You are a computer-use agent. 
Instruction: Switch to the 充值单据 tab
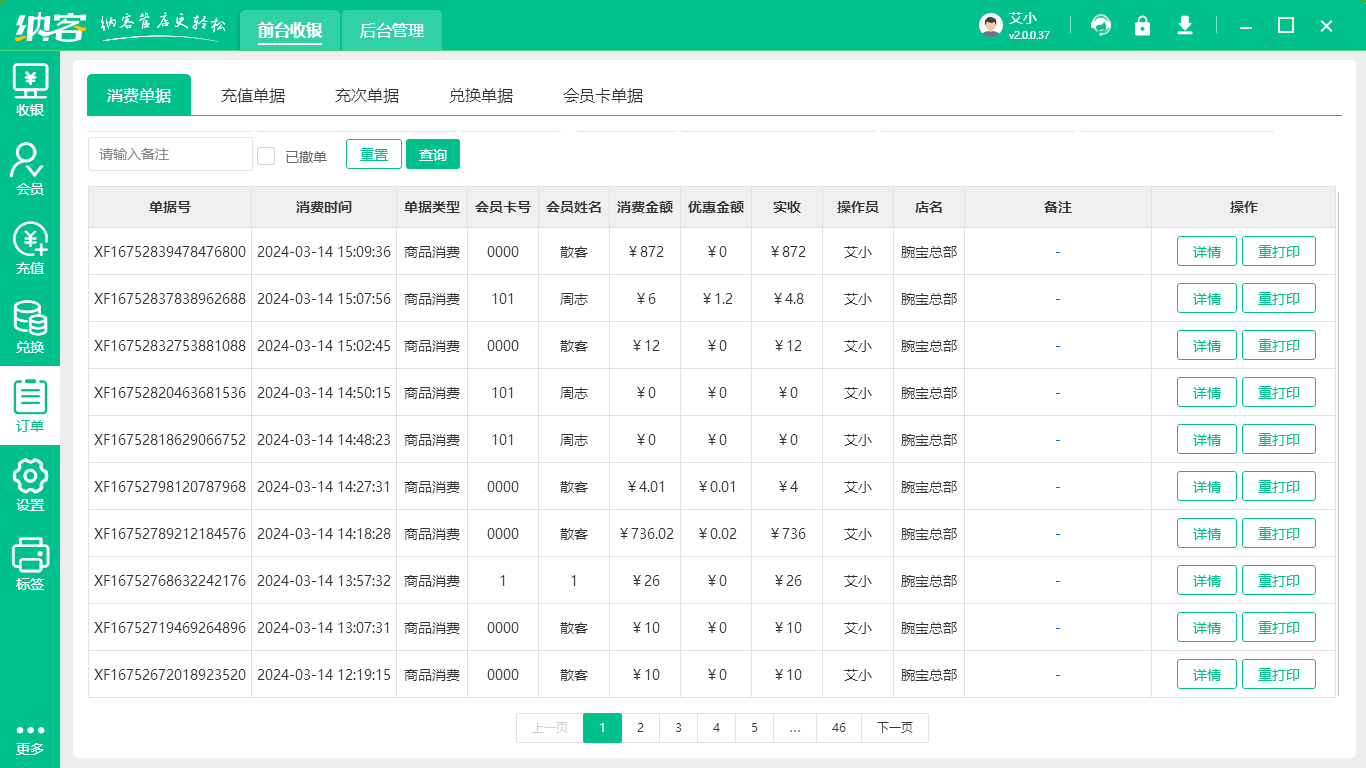(x=252, y=94)
